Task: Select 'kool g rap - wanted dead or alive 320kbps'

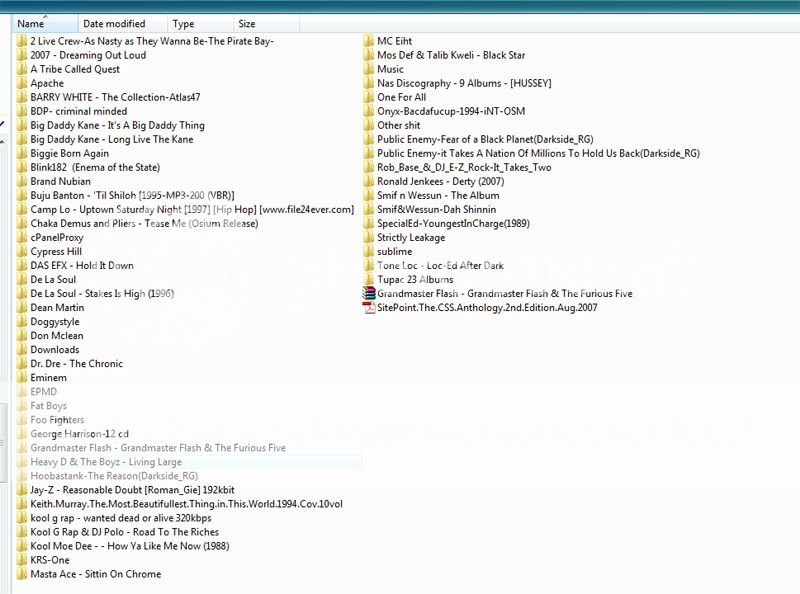Action: tap(121, 518)
